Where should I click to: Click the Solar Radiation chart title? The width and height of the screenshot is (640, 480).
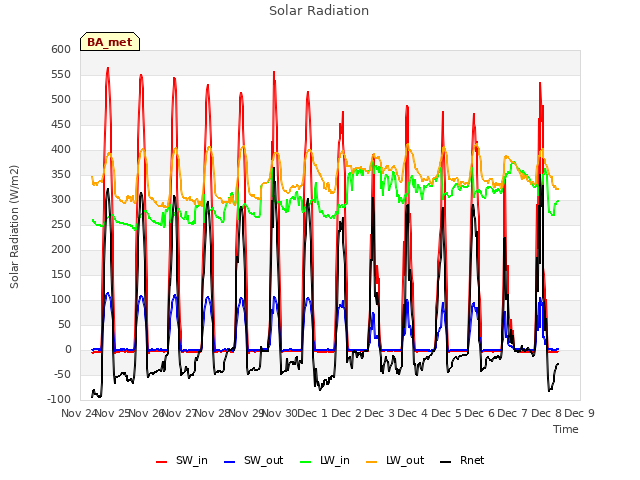319,11
